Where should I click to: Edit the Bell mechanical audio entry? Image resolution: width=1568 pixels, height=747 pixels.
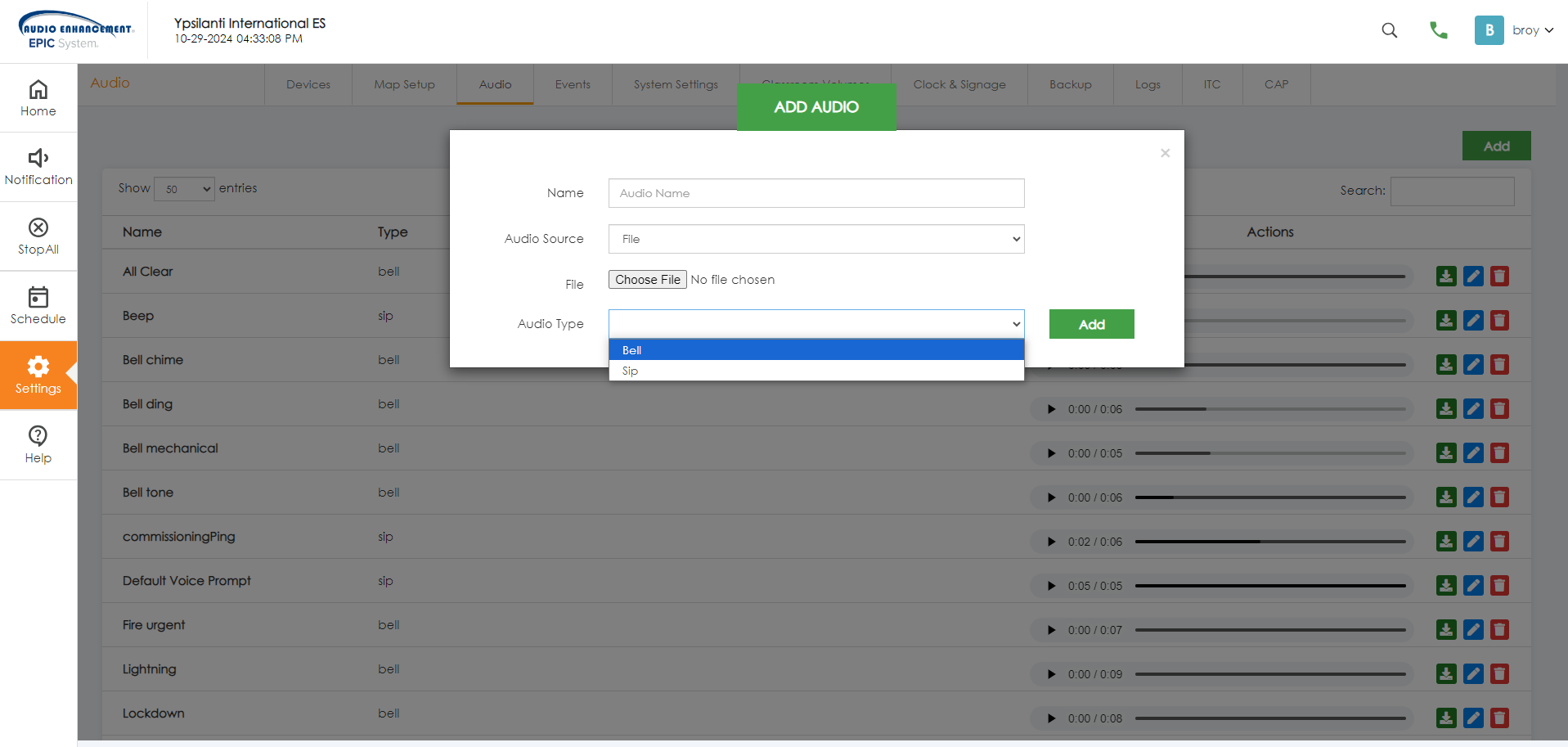click(1473, 452)
